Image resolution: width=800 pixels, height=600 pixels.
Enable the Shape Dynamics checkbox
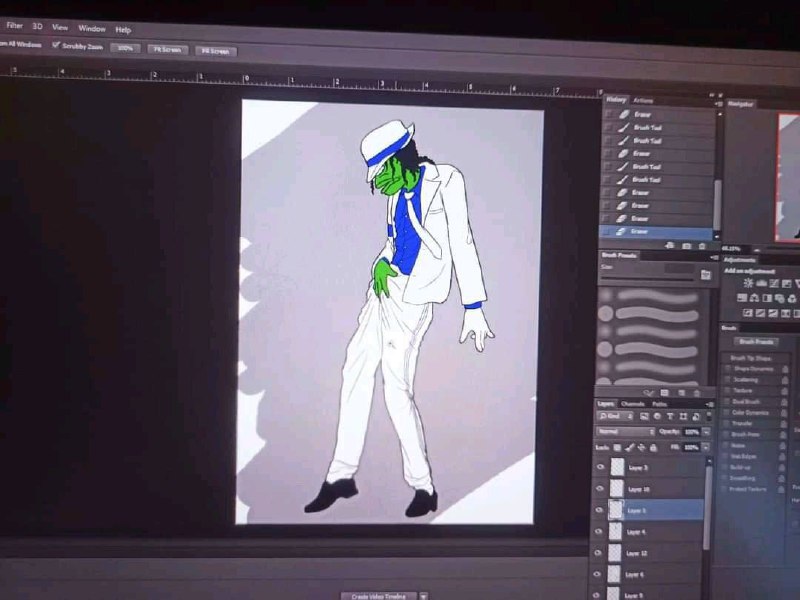coord(728,368)
